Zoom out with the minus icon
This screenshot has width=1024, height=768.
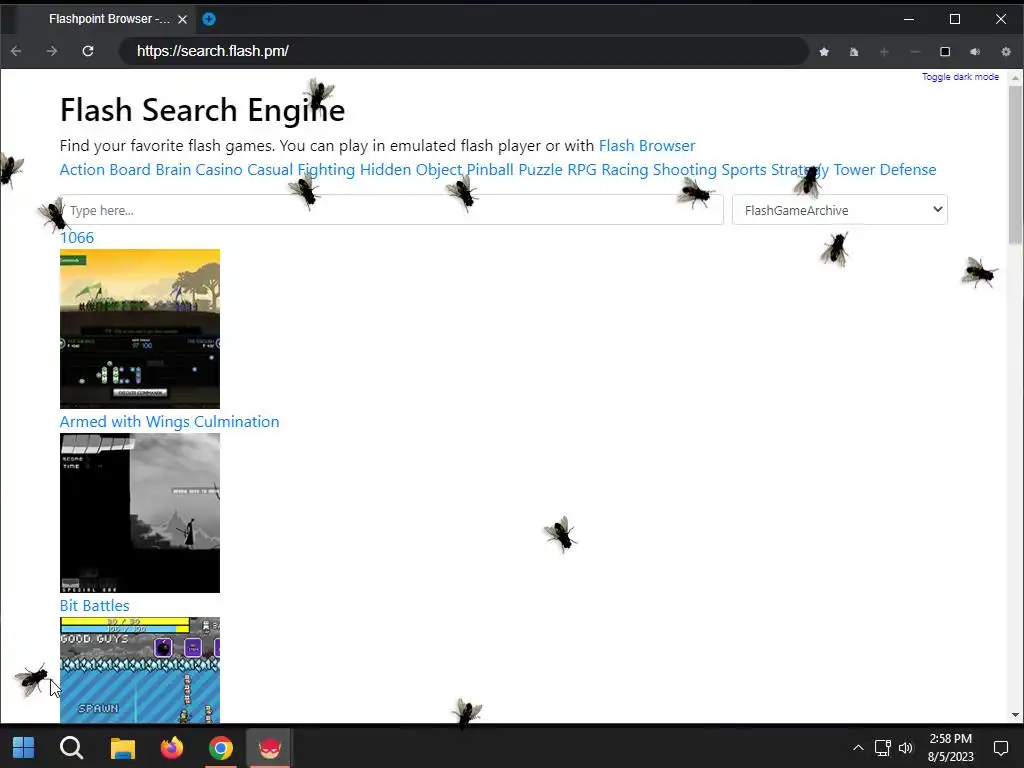[915, 52]
